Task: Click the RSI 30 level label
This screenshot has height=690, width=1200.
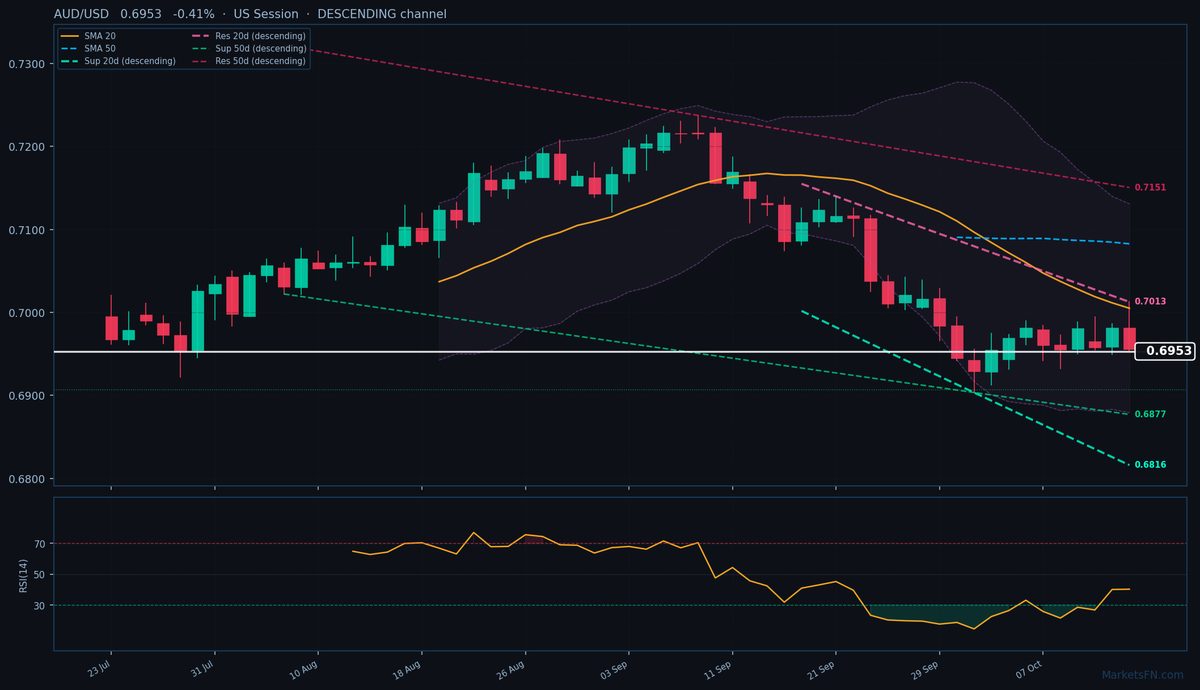Action: tap(41, 606)
